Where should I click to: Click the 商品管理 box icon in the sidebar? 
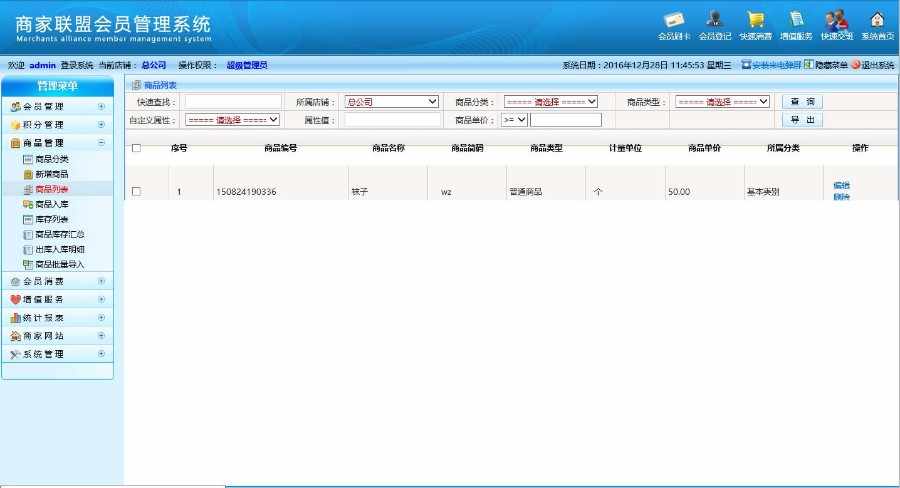pyautogui.click(x=15, y=143)
